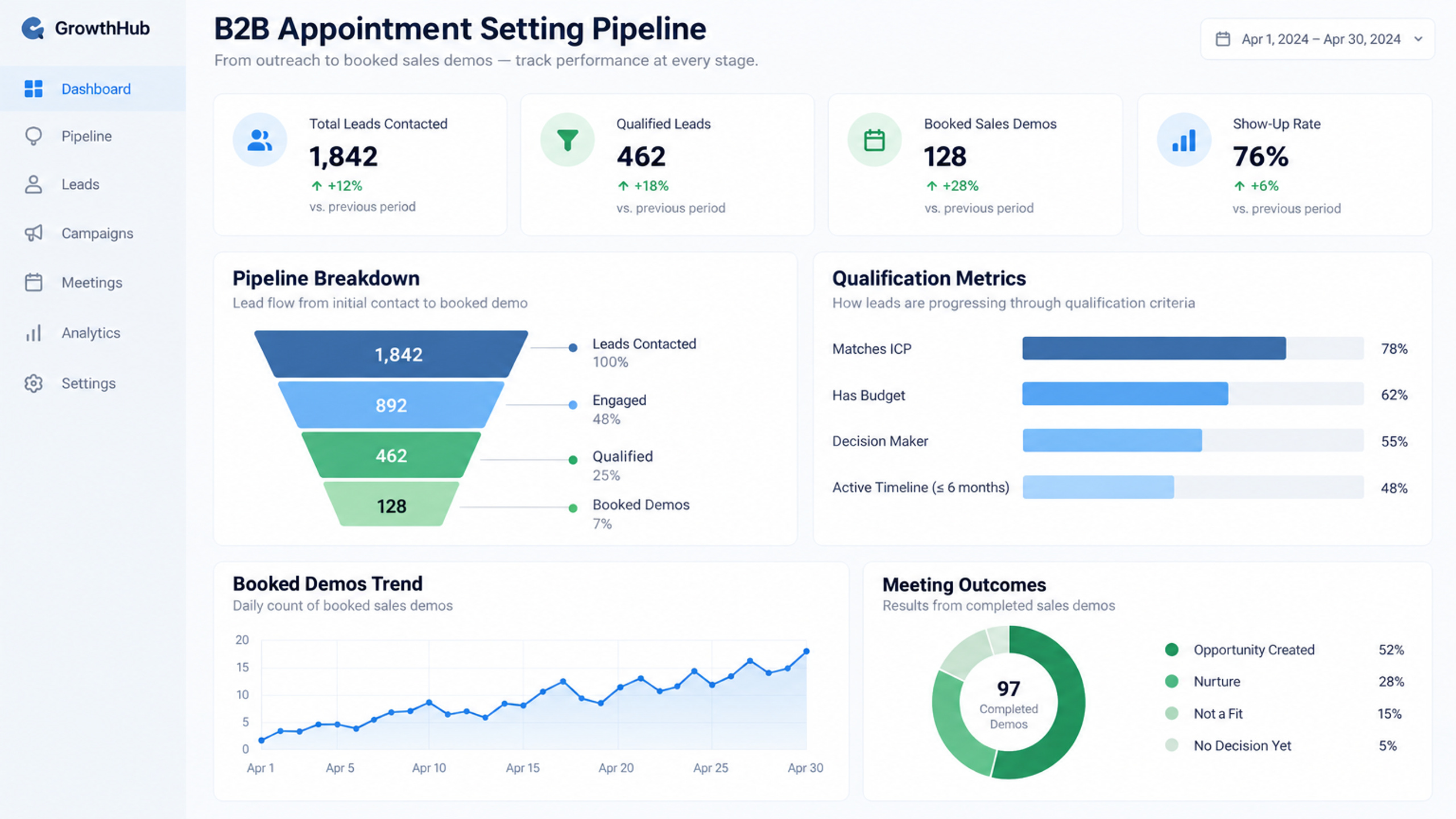Click the funnel icon on Qualified Leads card
The width and height of the screenshot is (1456, 819).
point(567,140)
